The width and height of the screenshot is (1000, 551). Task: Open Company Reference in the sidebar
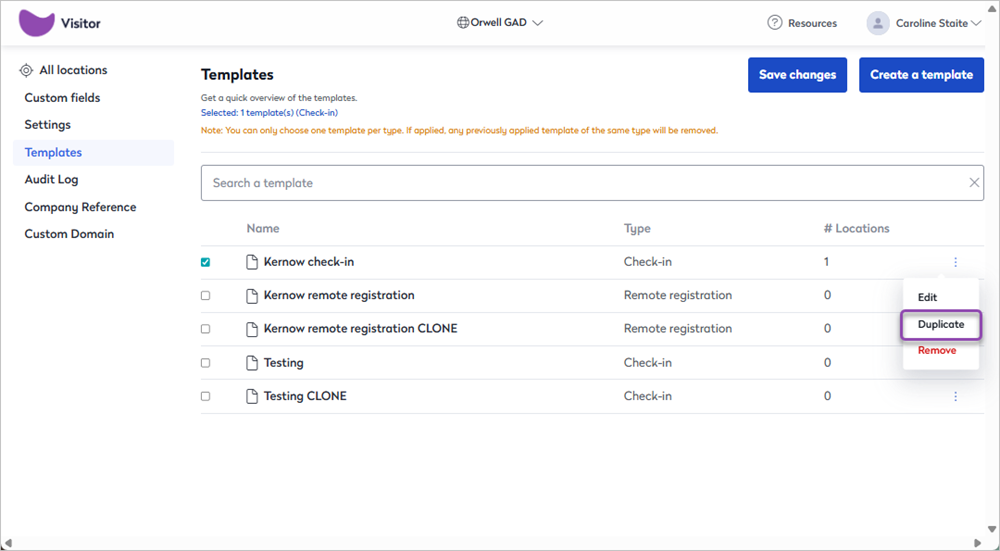point(80,207)
